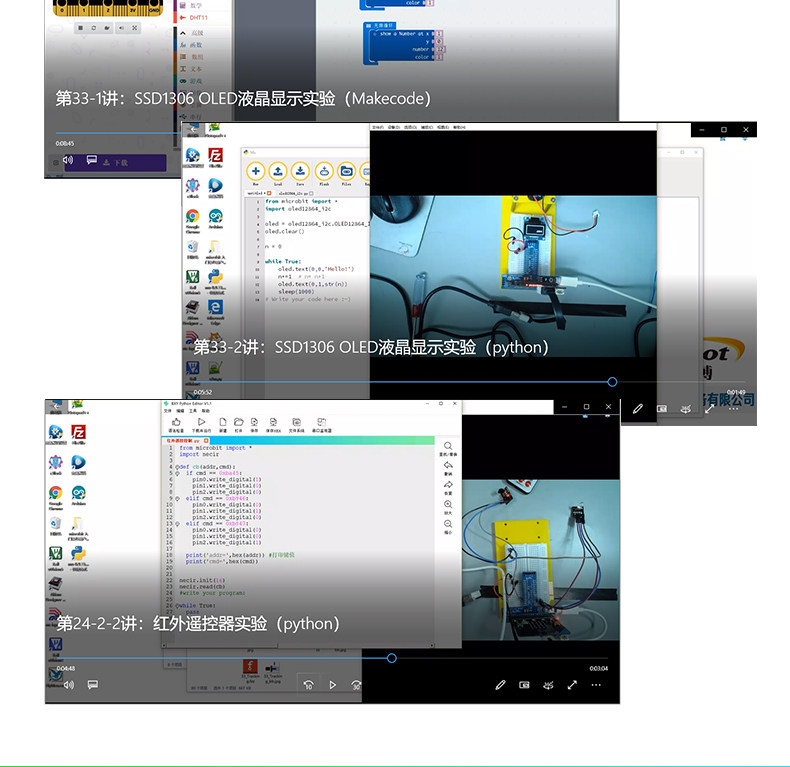Click the play button in the bottom video
This screenshot has height=767, width=790.
333,685
